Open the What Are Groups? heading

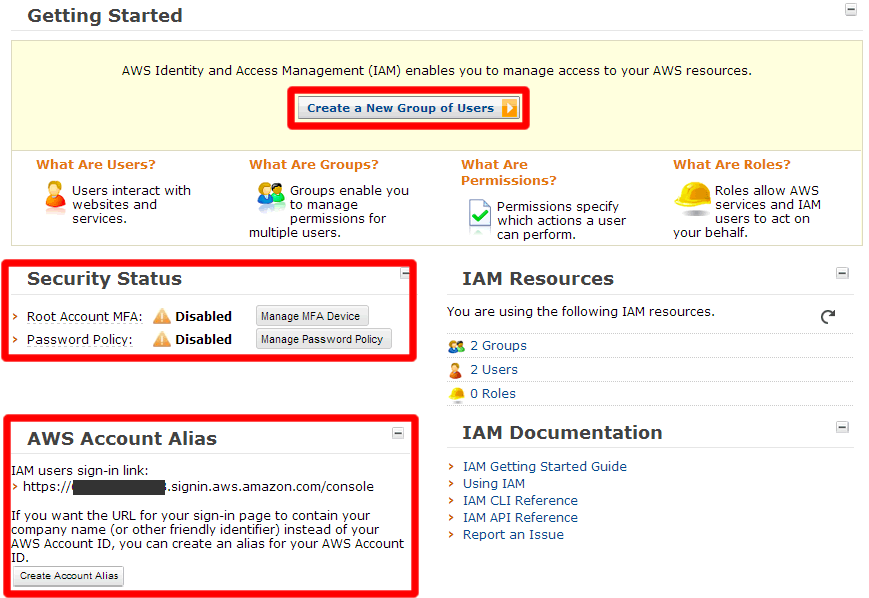point(314,165)
